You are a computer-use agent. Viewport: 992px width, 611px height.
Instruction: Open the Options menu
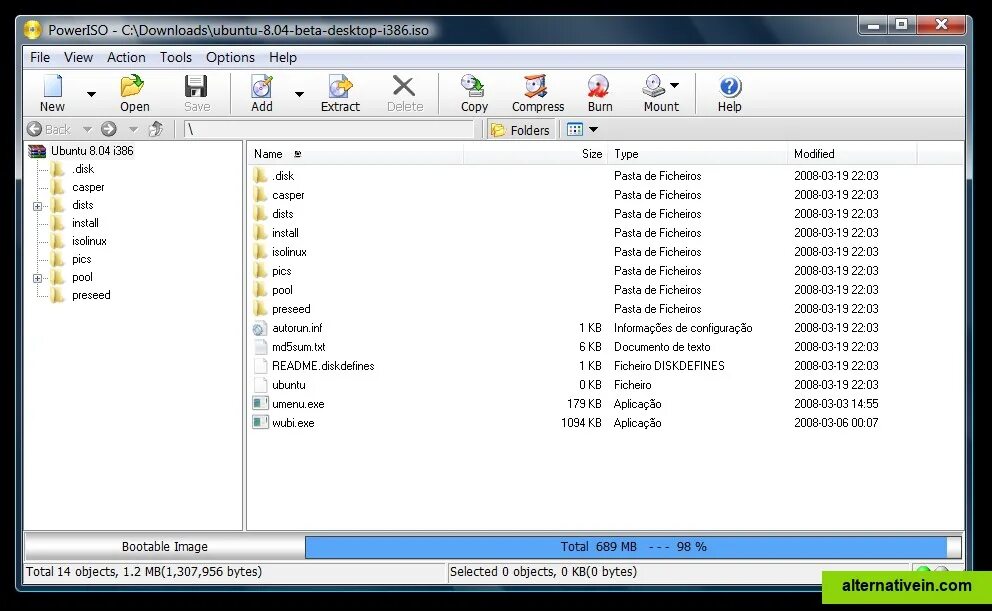tap(230, 57)
